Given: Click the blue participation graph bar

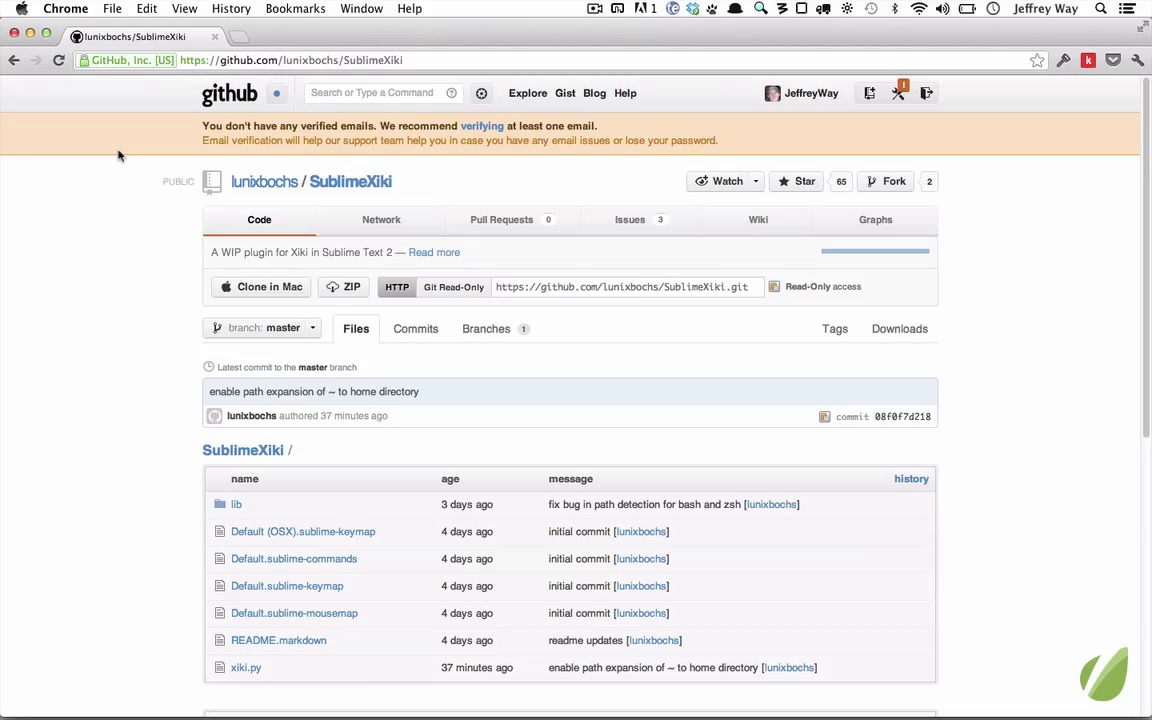Looking at the screenshot, I should coord(875,251).
